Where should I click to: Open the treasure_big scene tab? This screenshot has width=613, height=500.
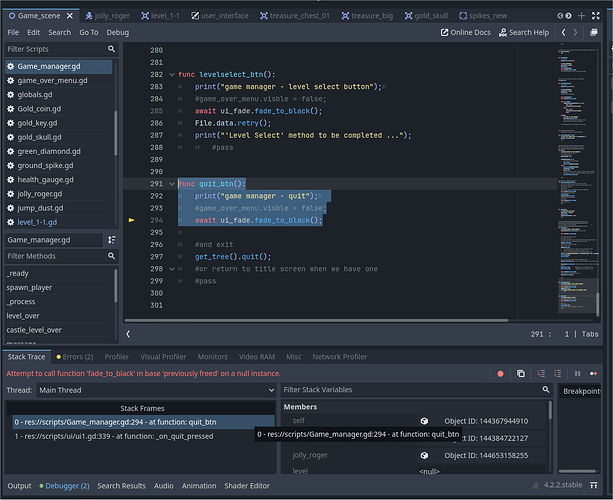[367, 16]
